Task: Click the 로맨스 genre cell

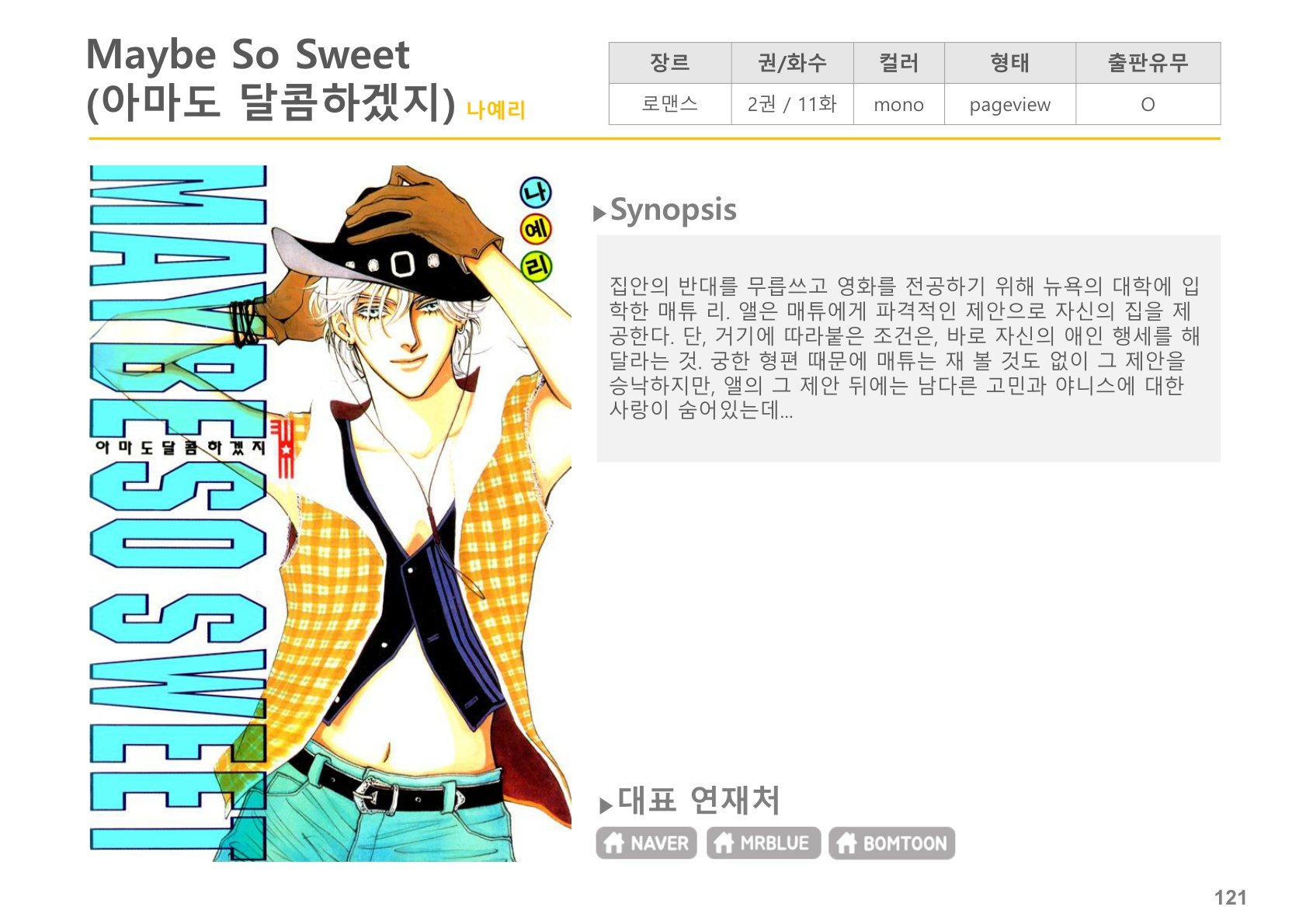Action: (670, 104)
